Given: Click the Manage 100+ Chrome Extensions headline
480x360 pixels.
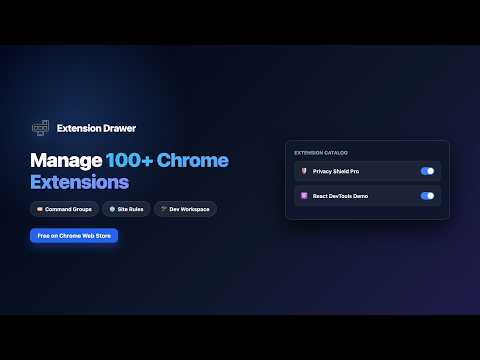Looking at the screenshot, I should point(129,171).
